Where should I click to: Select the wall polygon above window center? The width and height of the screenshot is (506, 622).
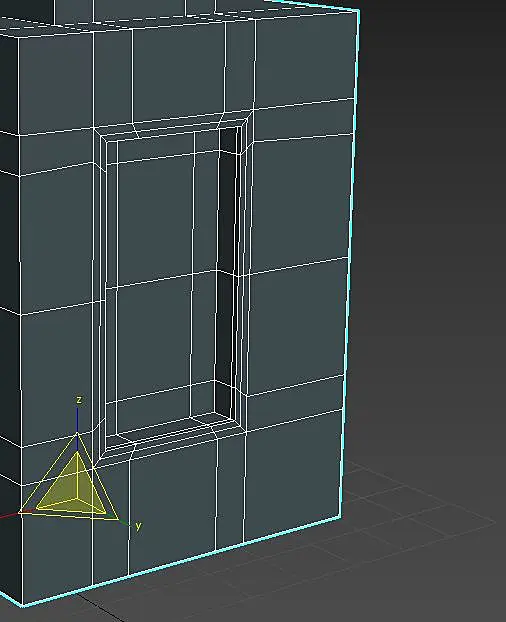click(178, 73)
